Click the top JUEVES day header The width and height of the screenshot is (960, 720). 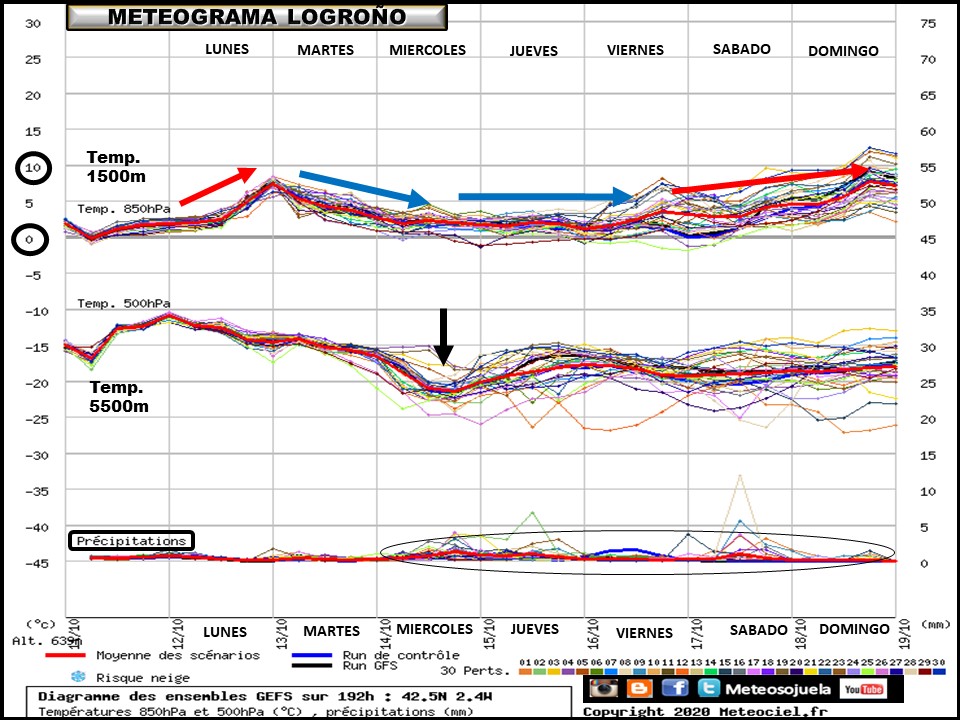[534, 51]
